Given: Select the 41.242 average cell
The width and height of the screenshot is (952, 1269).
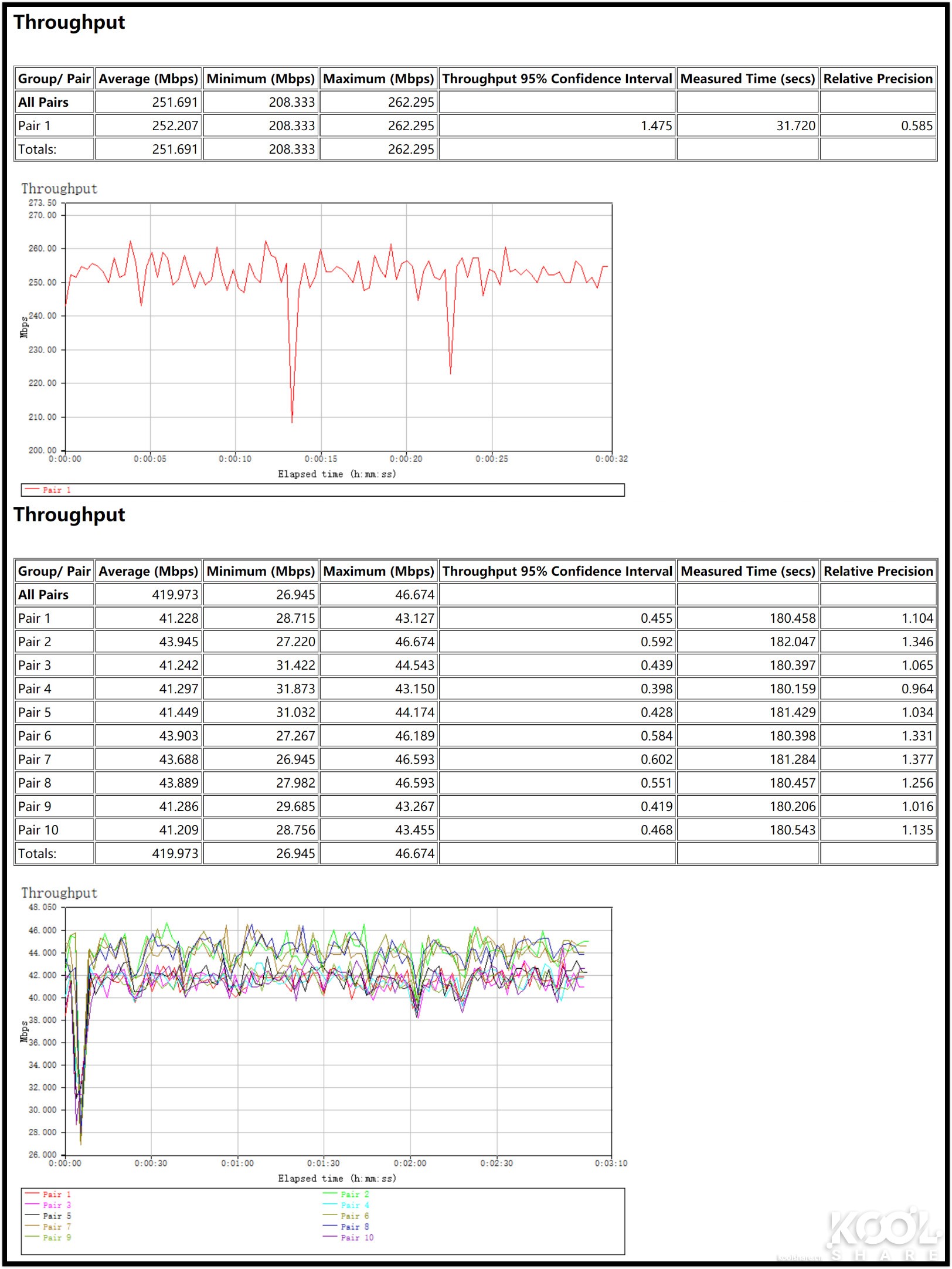Looking at the screenshot, I should pyautogui.click(x=148, y=665).
